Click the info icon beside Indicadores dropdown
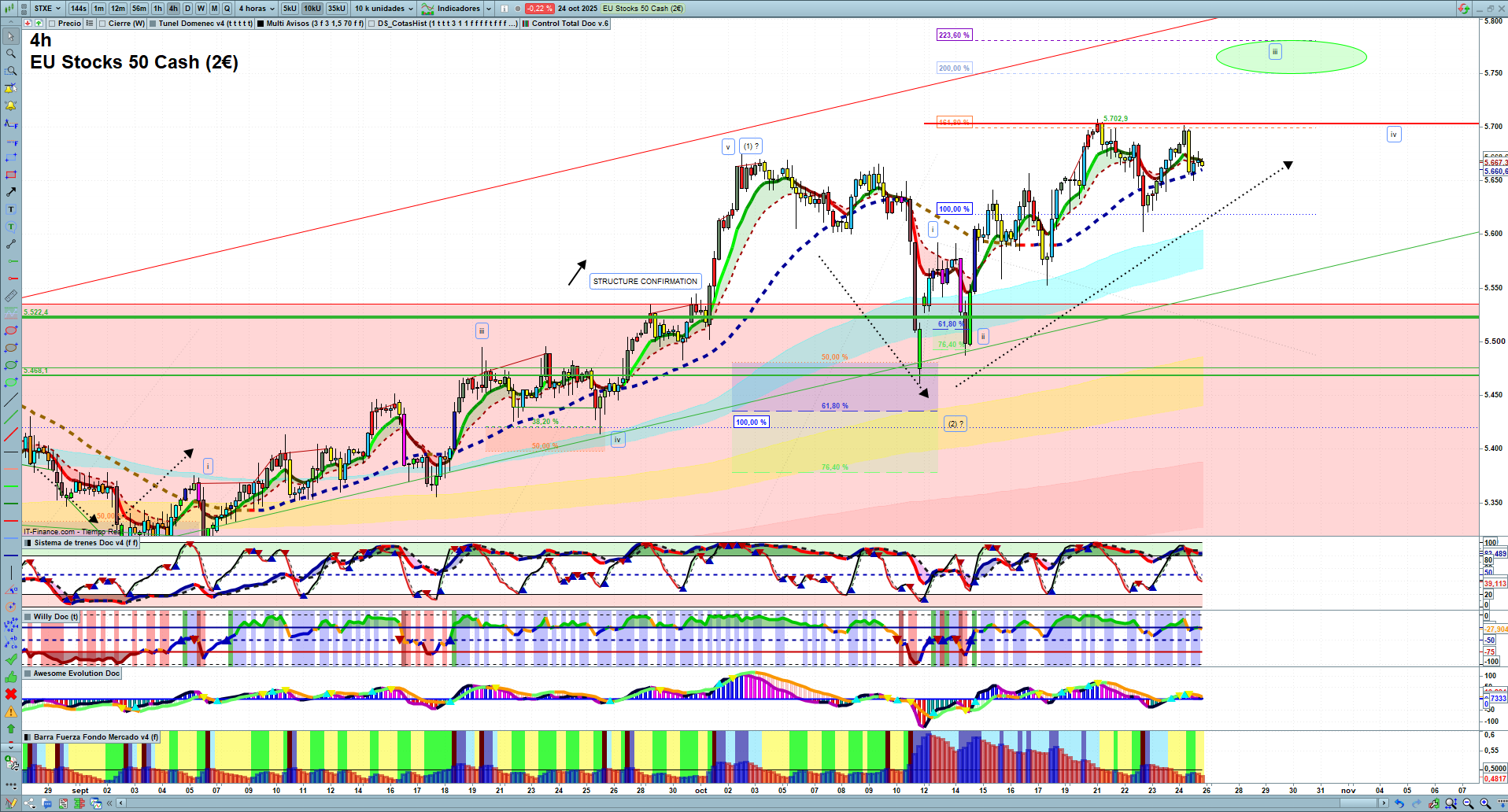Screen dimensions: 1508x812 pyautogui.click(x=503, y=9)
